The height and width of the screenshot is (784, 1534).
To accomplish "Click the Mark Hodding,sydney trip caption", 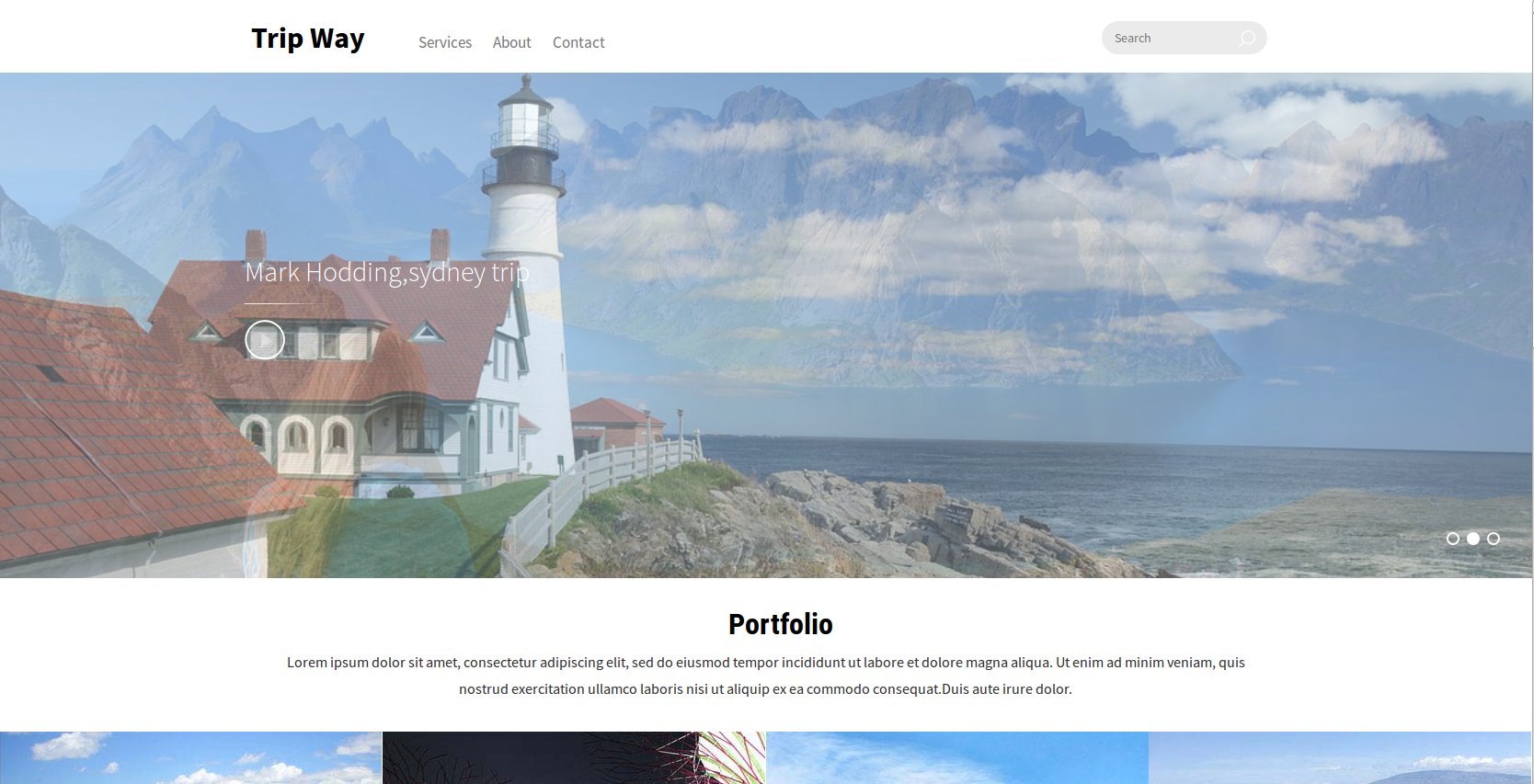I will tap(387, 272).
